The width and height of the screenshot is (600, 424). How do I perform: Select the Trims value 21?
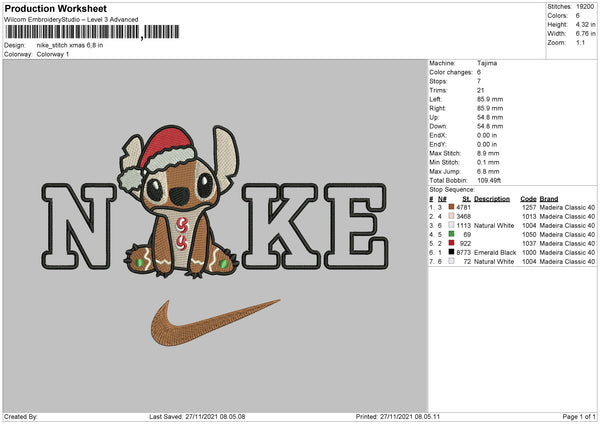(x=481, y=90)
